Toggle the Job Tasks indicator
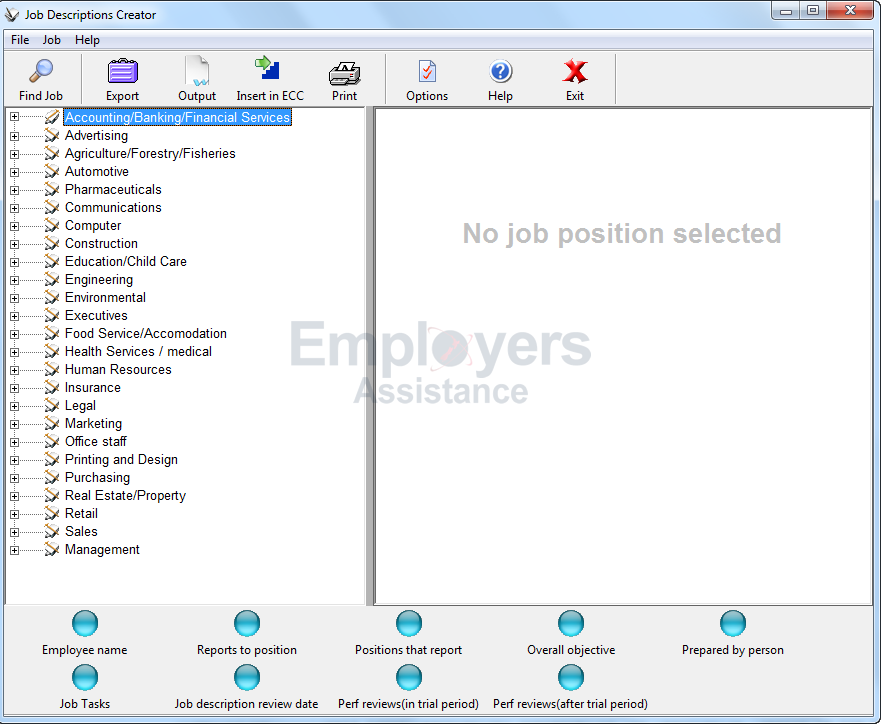 (85, 678)
